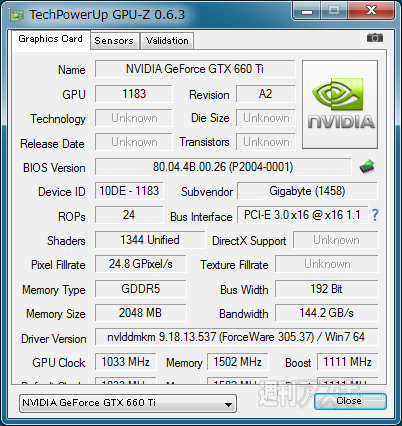Select the Graphics Card tab
The image size is (402, 426).
coord(51,39)
